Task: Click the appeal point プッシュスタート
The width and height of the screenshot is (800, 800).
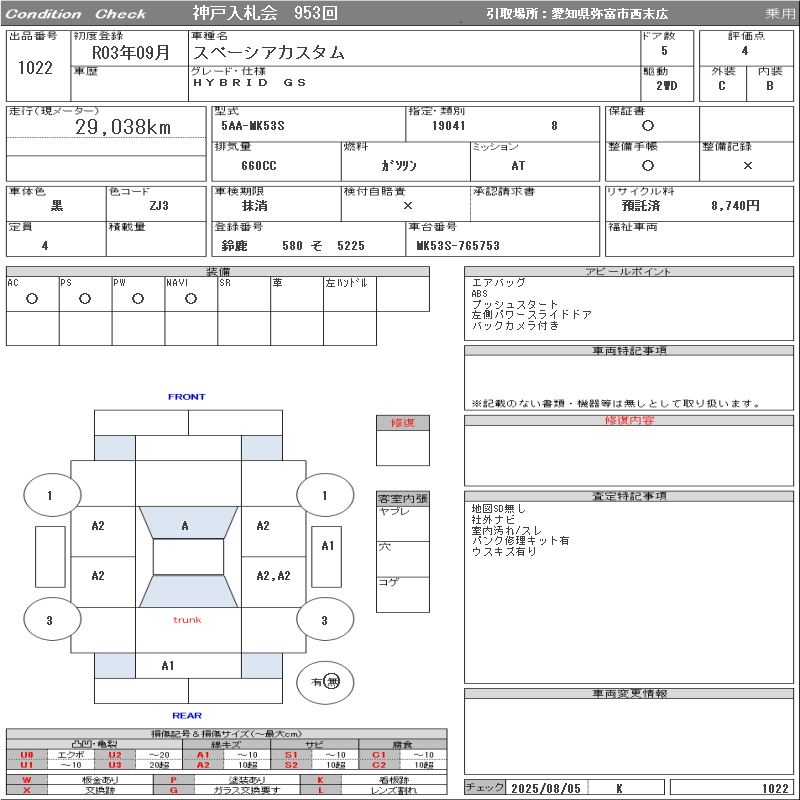Action: pyautogui.click(x=515, y=304)
